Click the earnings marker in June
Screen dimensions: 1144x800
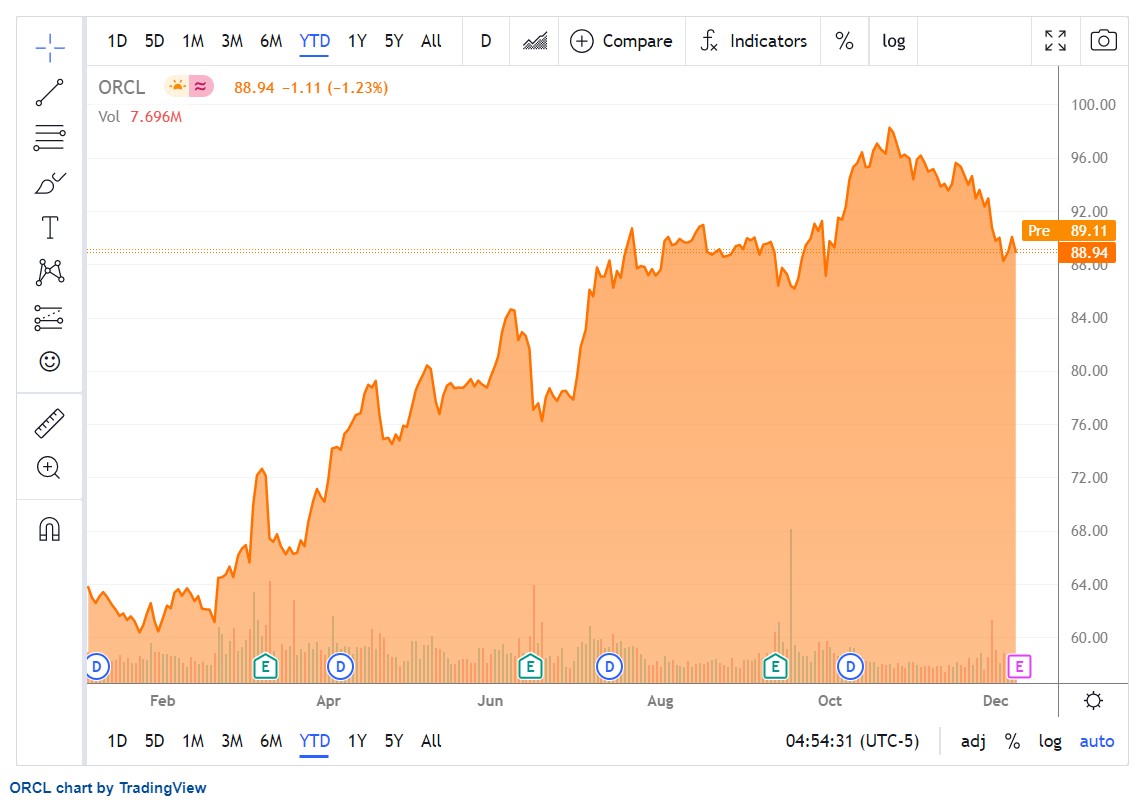(x=530, y=666)
